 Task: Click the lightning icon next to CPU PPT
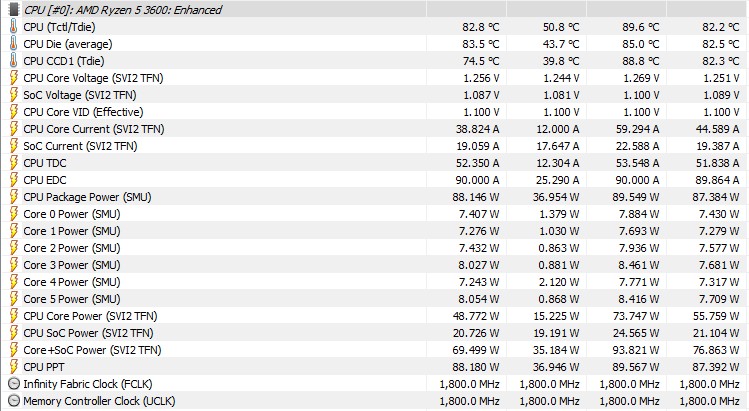[12, 367]
